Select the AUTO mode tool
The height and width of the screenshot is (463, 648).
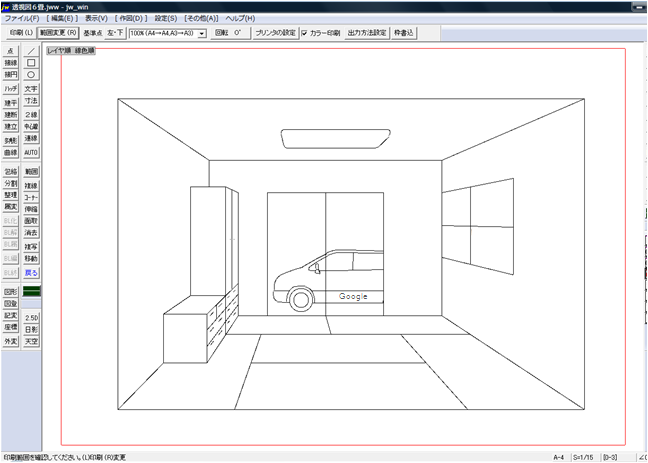point(32,153)
